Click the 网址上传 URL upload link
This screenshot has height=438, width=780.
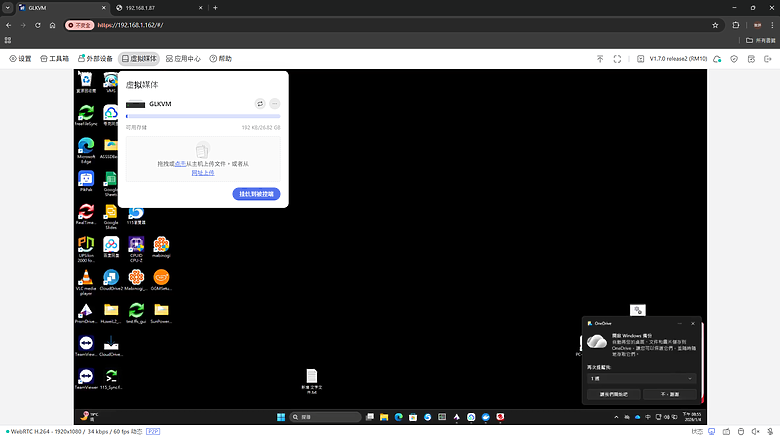(x=203, y=173)
